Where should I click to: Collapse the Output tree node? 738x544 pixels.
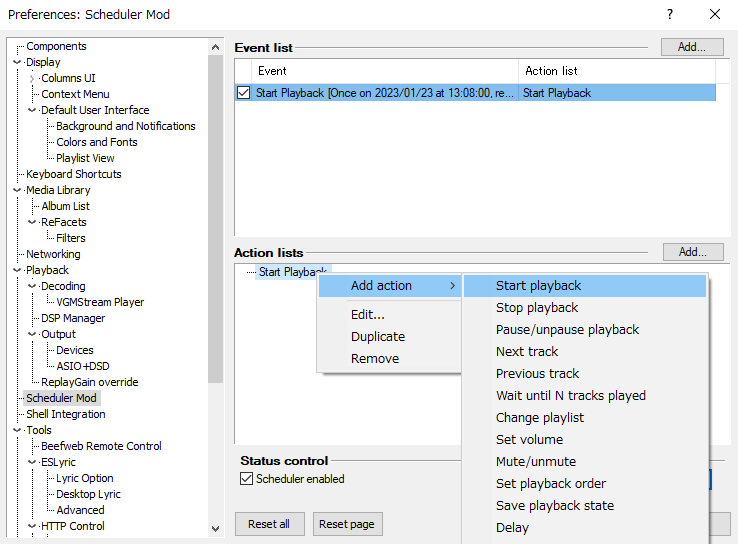[32, 334]
